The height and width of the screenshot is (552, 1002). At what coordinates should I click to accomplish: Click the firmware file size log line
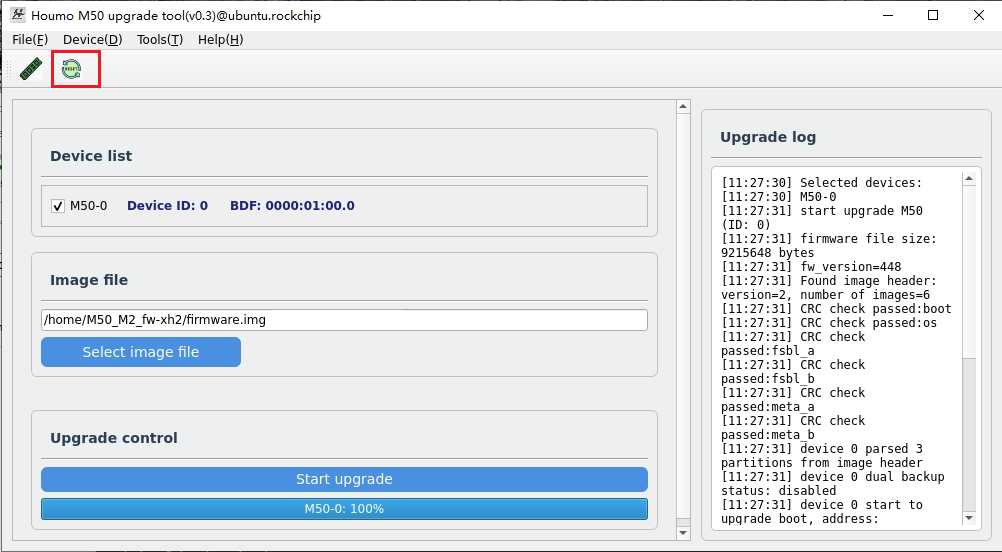(829, 245)
